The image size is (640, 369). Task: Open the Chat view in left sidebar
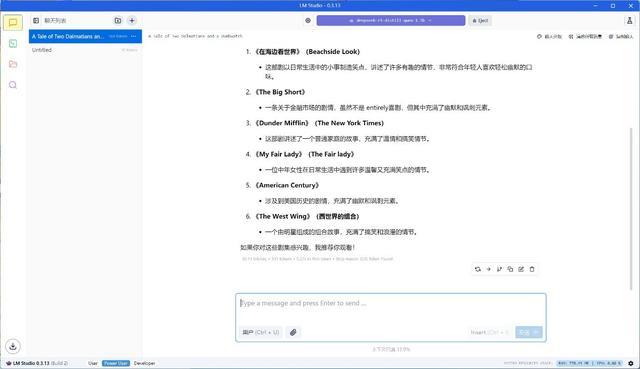tap(13, 22)
